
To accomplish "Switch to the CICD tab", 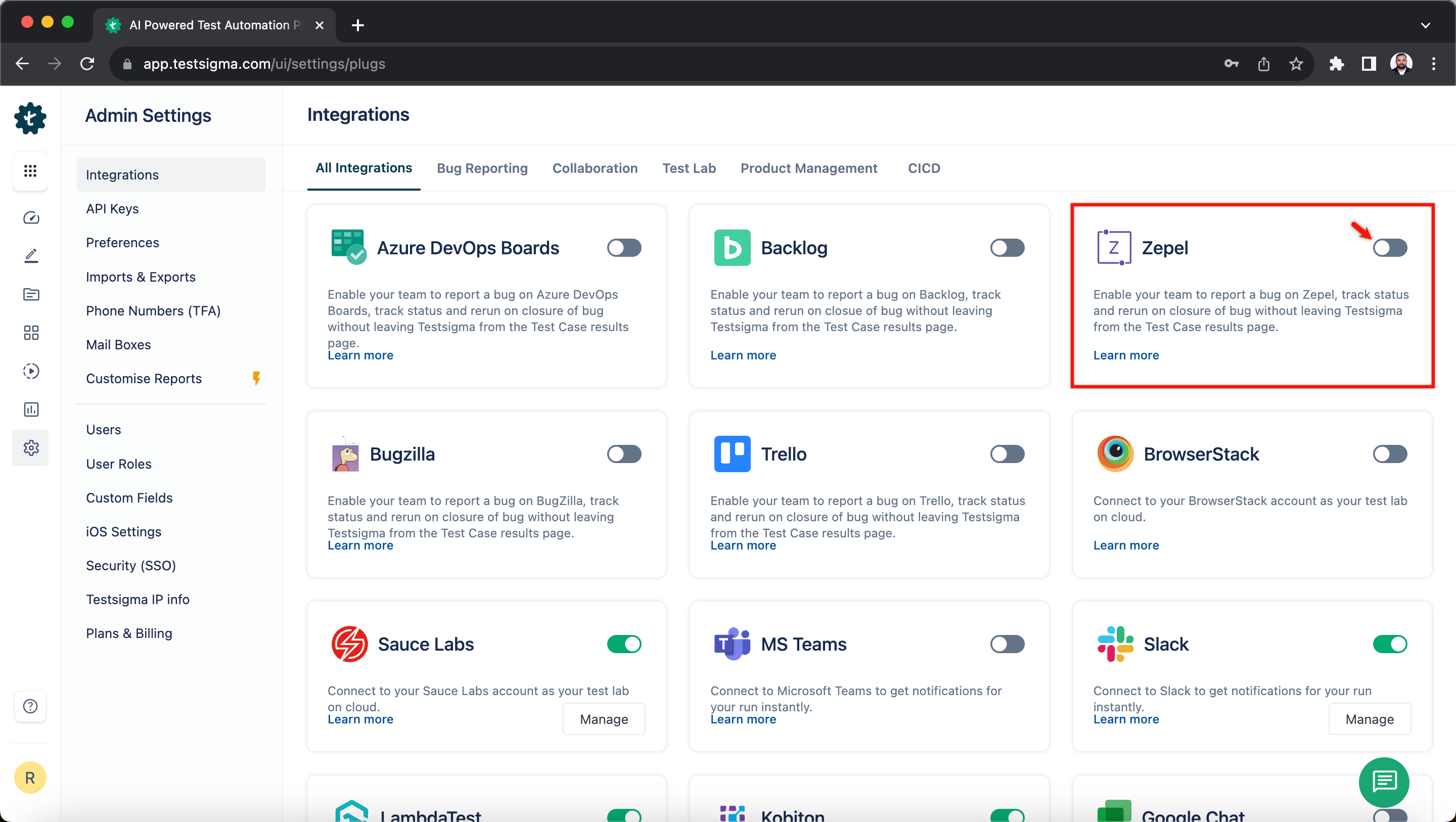I will click(x=924, y=168).
